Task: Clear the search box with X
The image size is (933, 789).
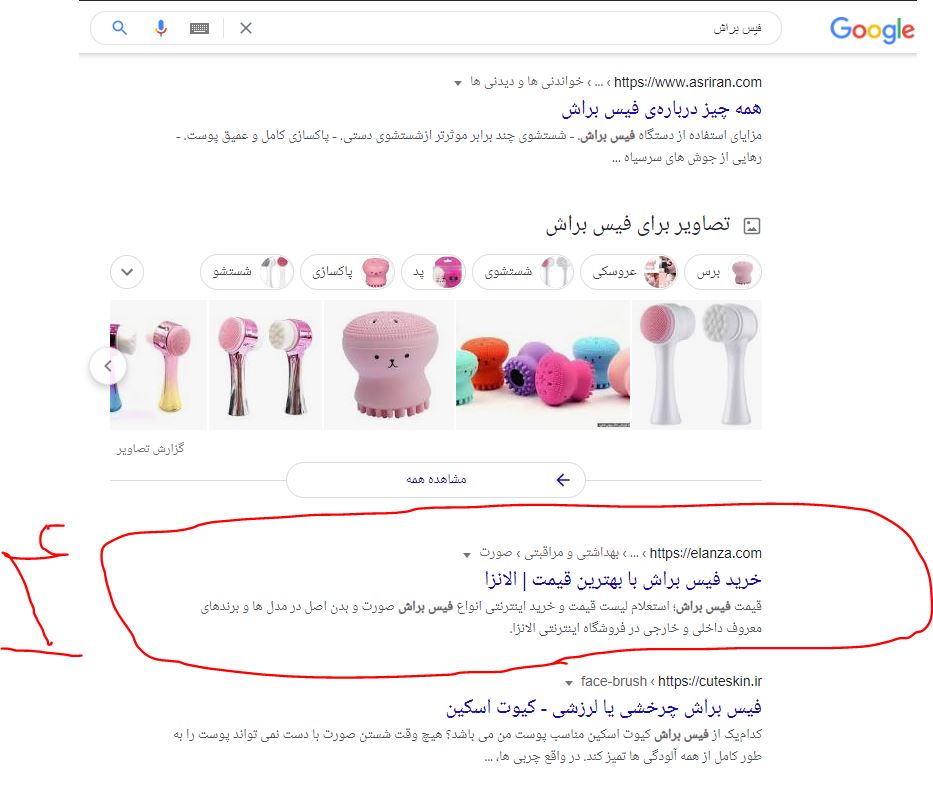Action: pyautogui.click(x=246, y=28)
